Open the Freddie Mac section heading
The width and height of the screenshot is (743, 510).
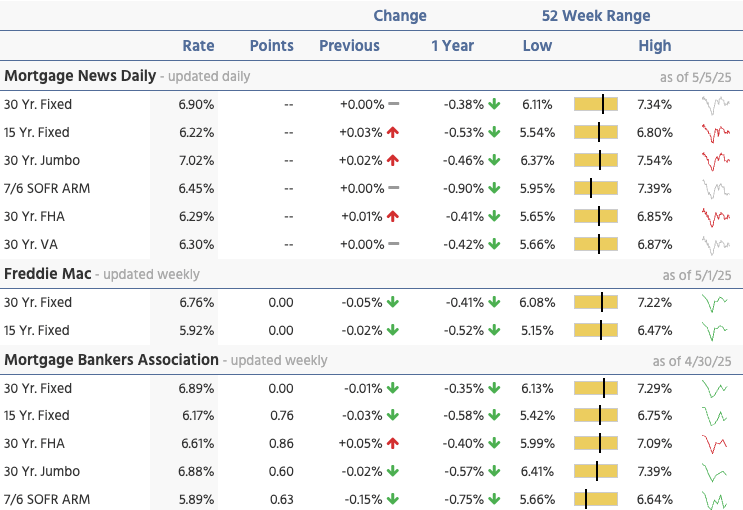click(x=51, y=274)
